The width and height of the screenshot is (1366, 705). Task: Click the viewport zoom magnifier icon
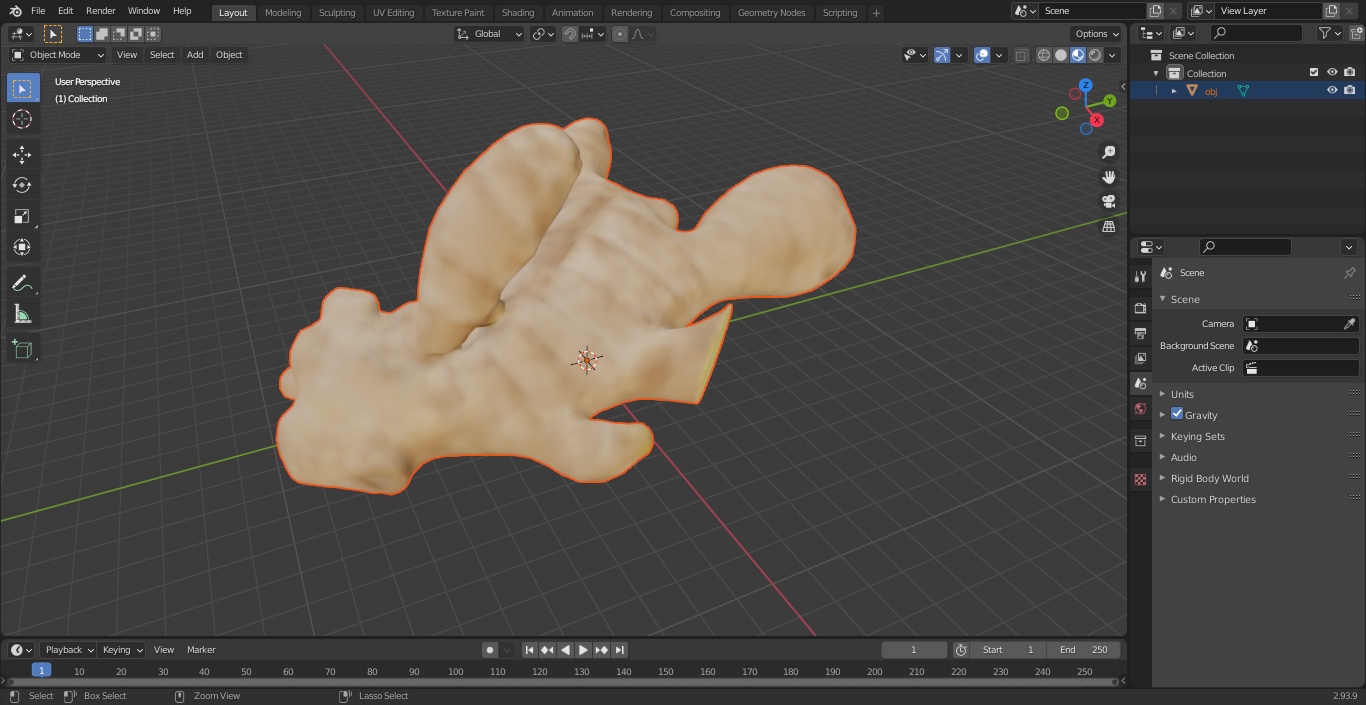1108,152
